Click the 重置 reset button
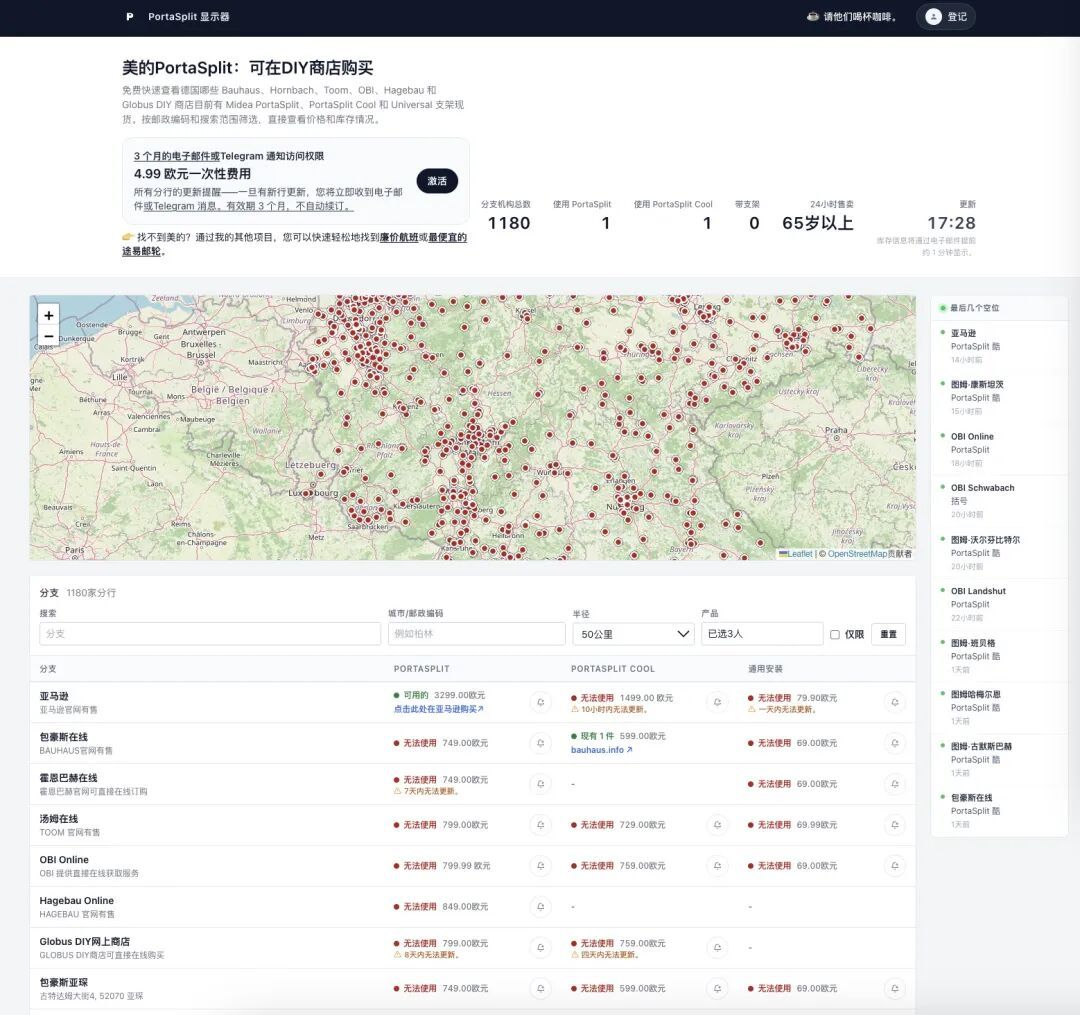This screenshot has height=1015, width=1080. click(889, 634)
